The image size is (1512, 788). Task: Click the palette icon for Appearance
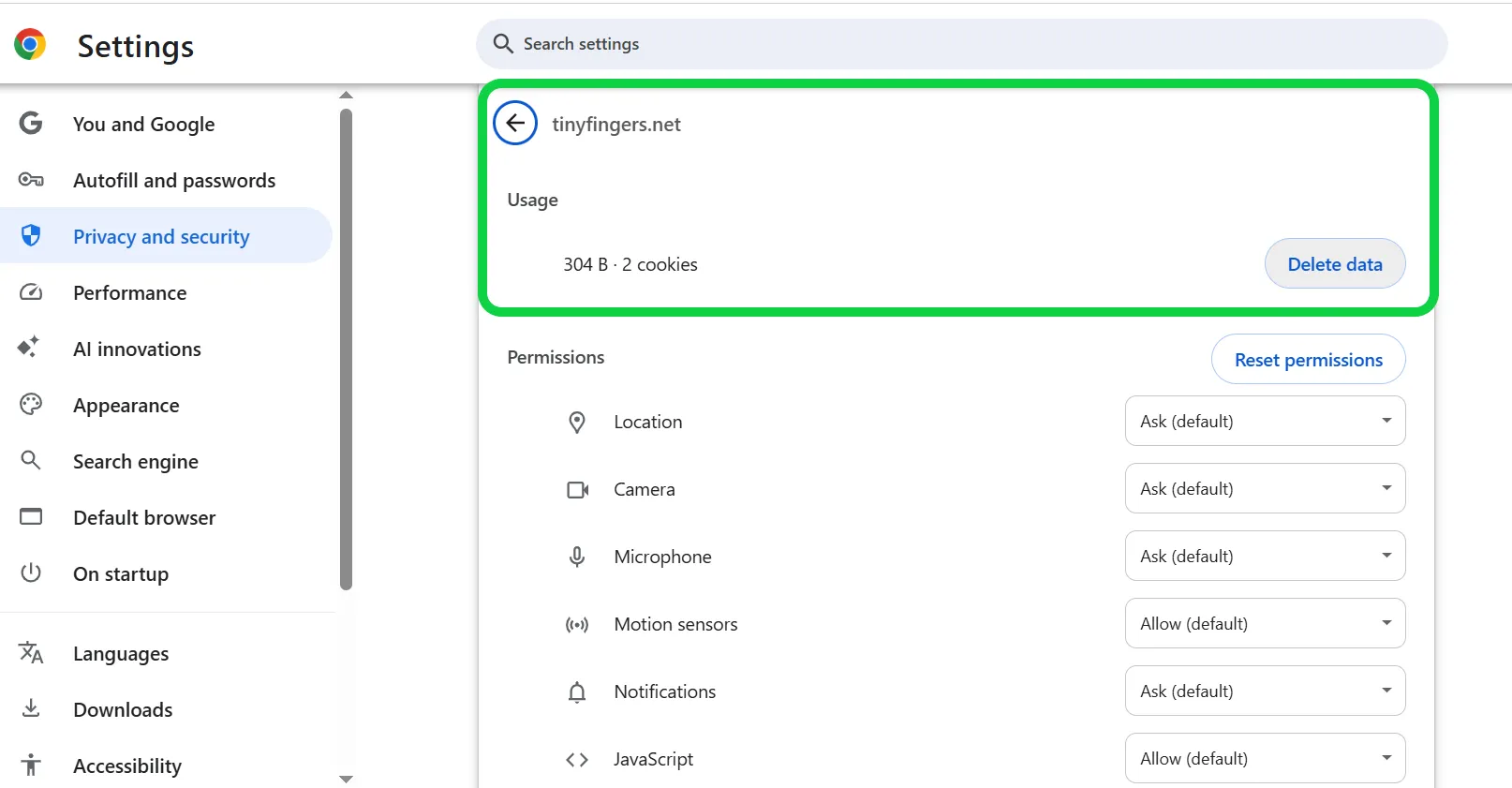click(x=31, y=404)
